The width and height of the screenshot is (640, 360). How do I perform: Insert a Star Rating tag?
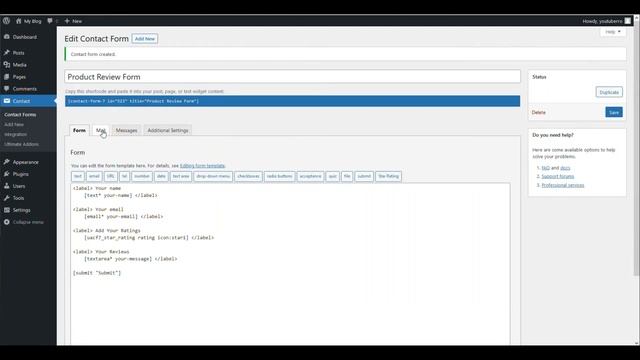(x=388, y=176)
